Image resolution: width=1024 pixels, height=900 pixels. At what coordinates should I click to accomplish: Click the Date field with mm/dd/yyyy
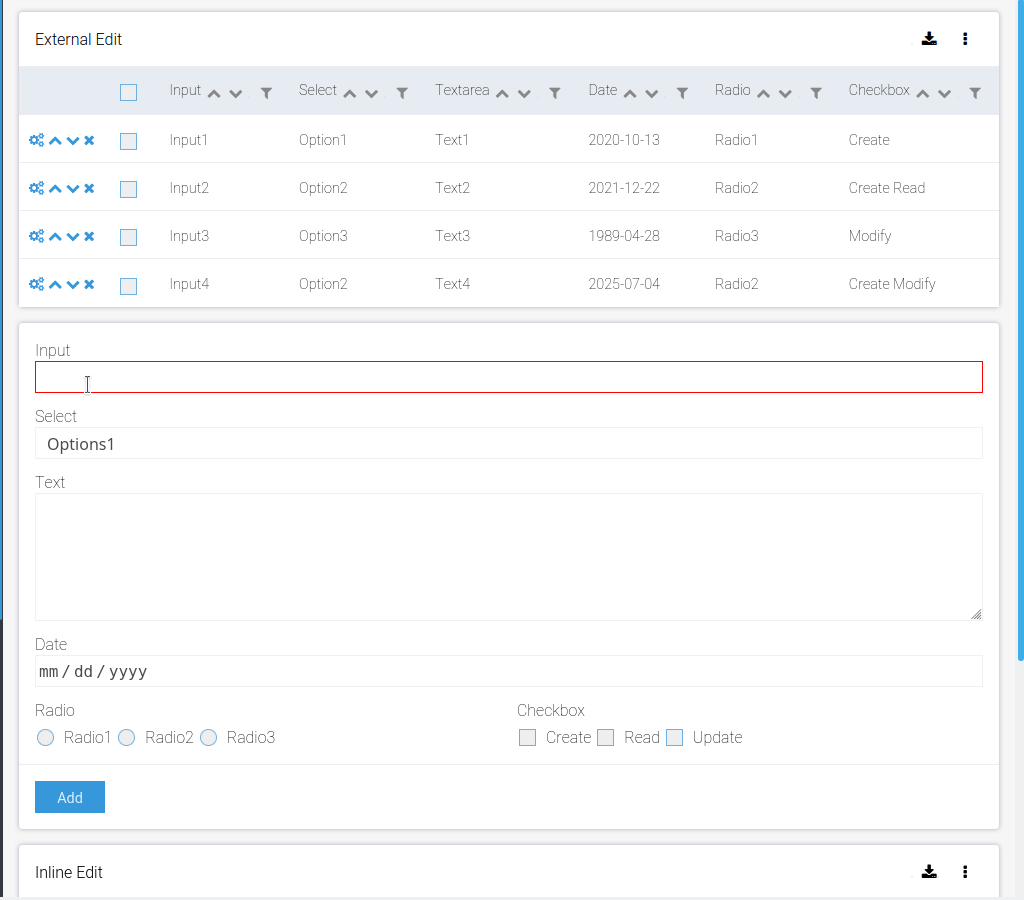pyautogui.click(x=508, y=671)
